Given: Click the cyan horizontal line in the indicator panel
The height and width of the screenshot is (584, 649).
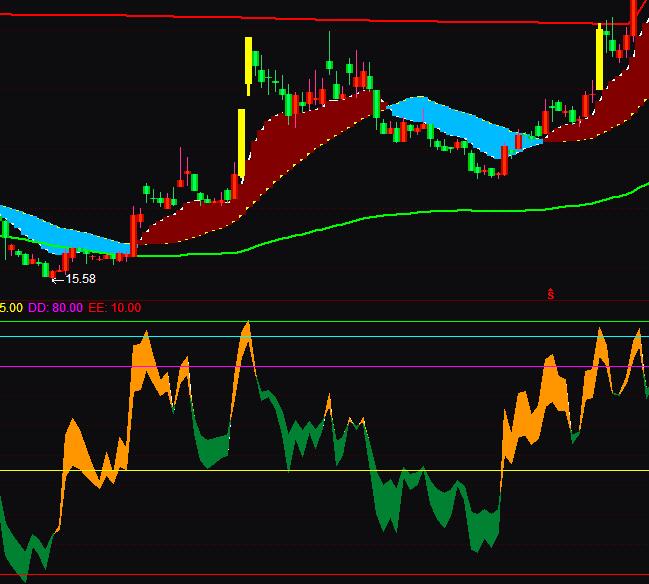Looking at the screenshot, I should click(x=400, y=337).
